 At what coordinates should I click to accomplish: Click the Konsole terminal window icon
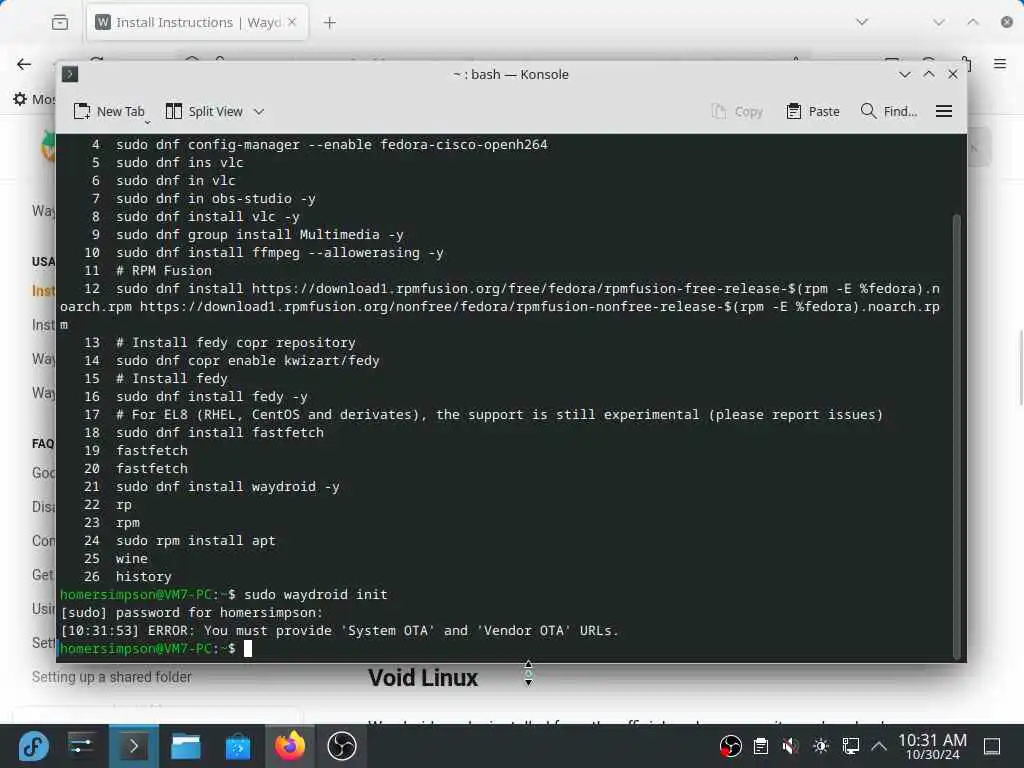click(70, 74)
